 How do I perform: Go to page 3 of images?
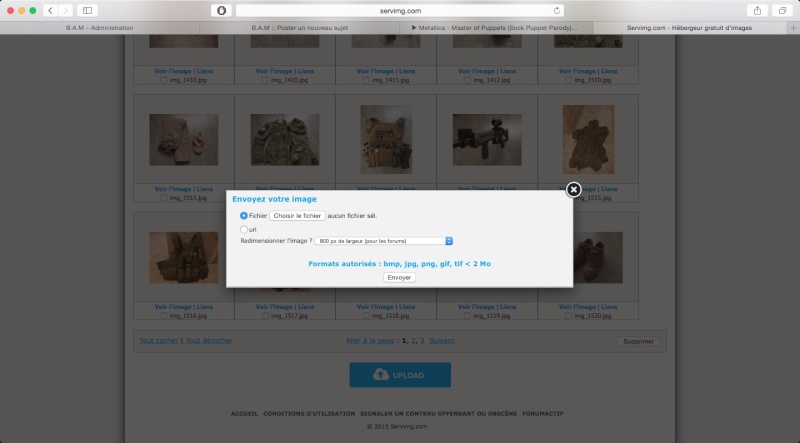(422, 340)
